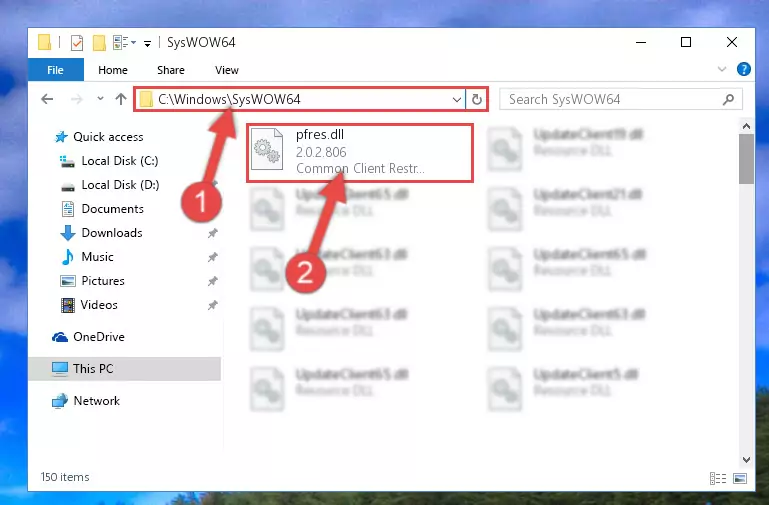Screen dimensions: 769x505
Task: Open Help with the question mark icon
Action: pos(743,69)
